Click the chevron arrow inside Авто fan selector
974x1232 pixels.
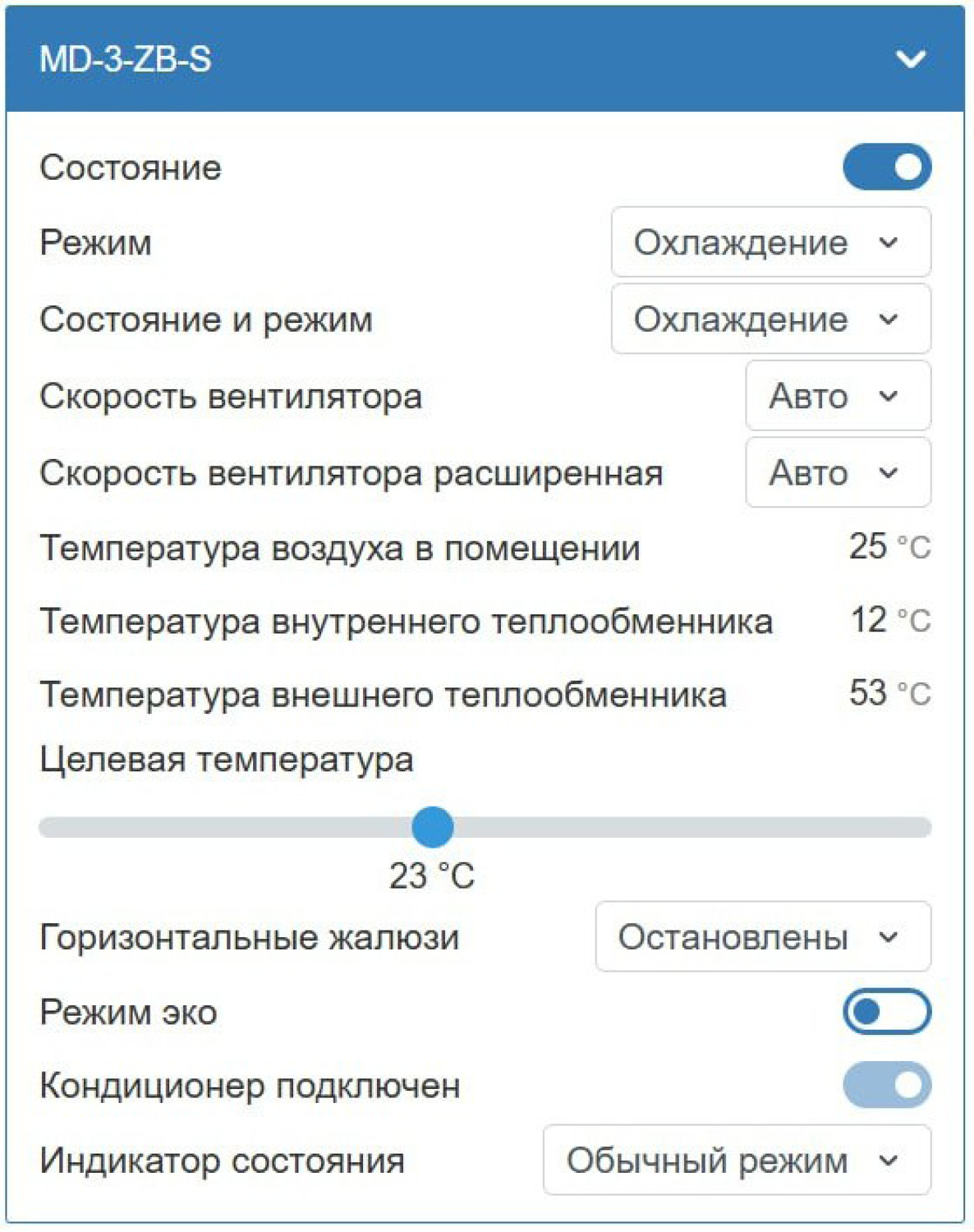point(889,396)
